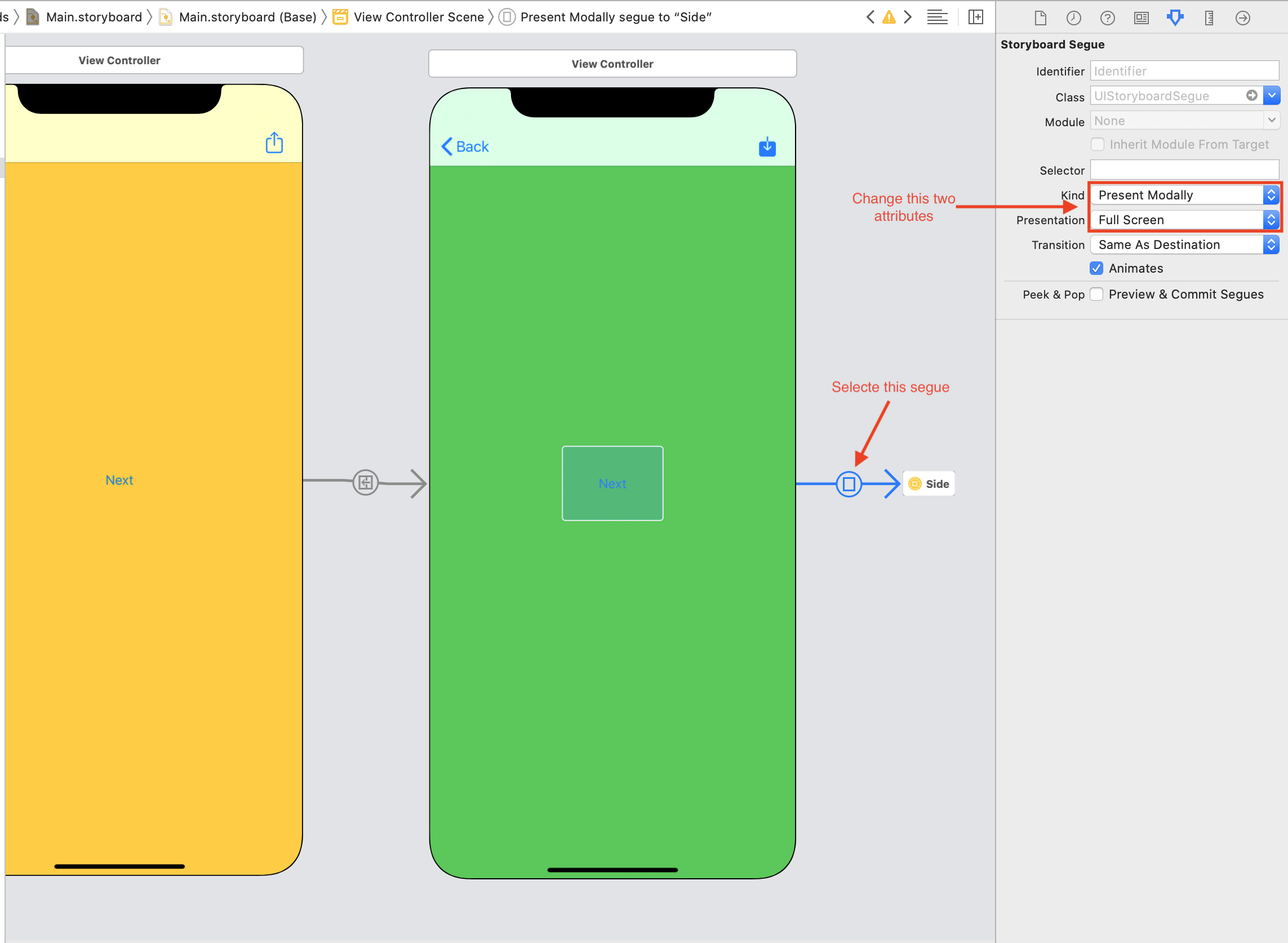Click the Class UIStoryboardSegue selector arrow

(1272, 95)
